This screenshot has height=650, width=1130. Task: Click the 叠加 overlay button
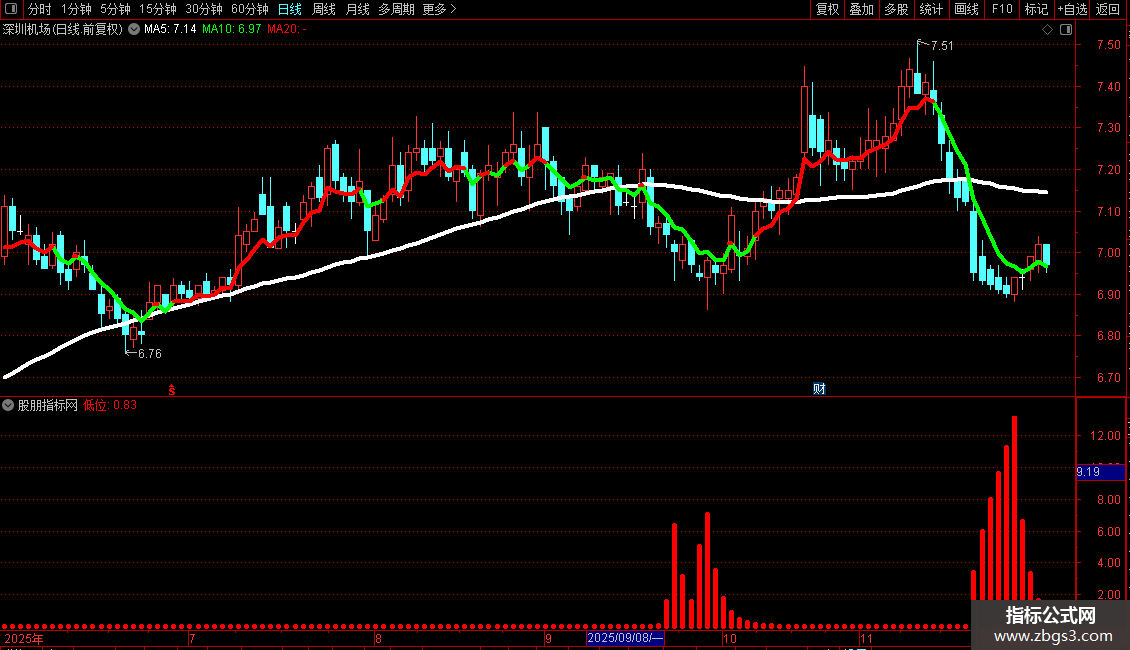coord(861,9)
